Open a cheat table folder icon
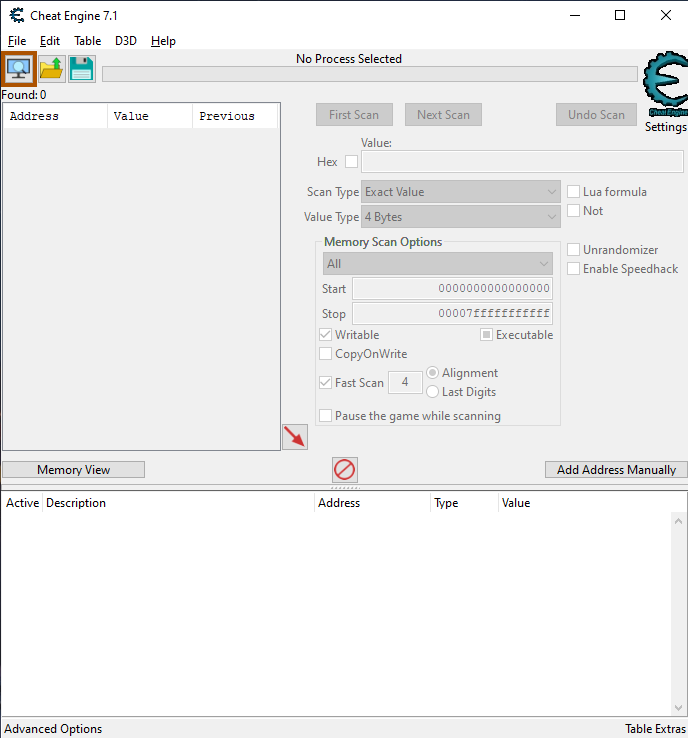 pos(51,69)
